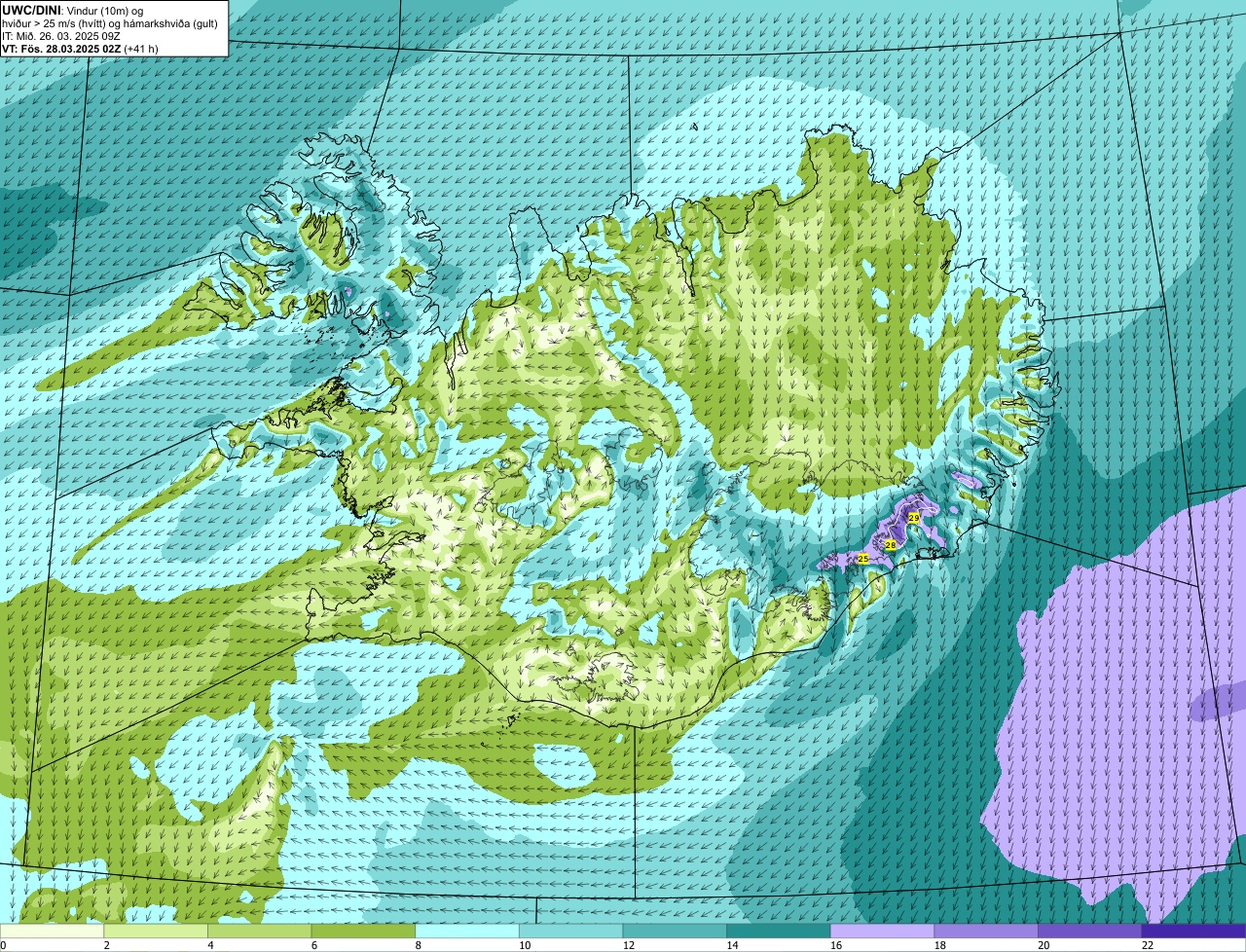
Task: Pick the darkest purple swatch above 22
Action: (1193, 931)
